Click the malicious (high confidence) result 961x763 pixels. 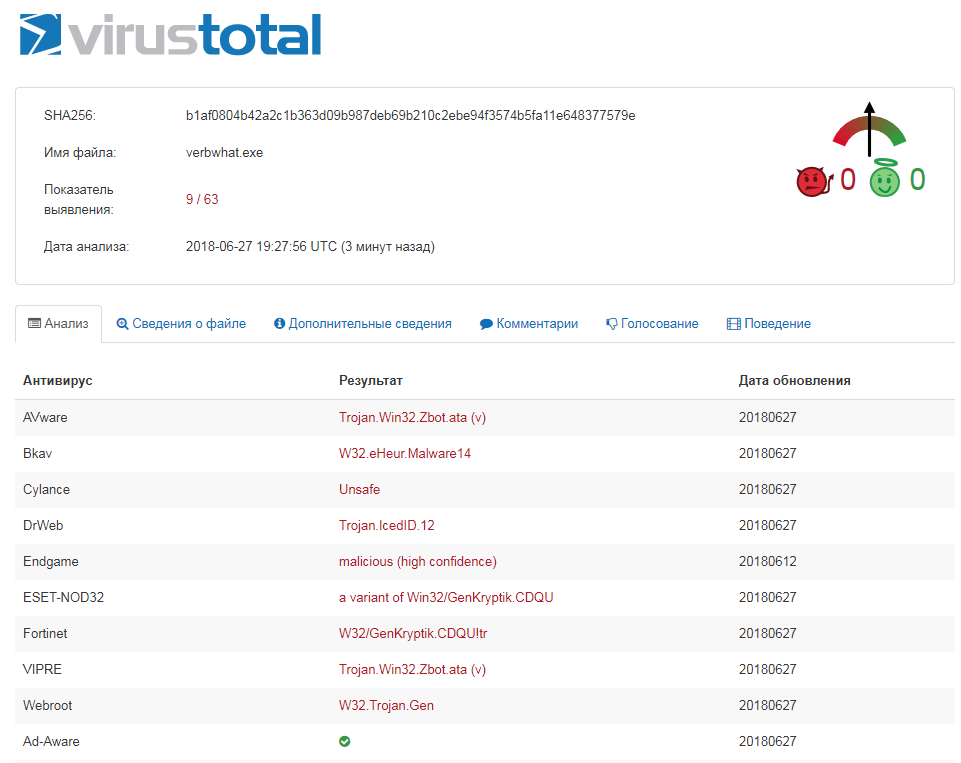coord(418,561)
